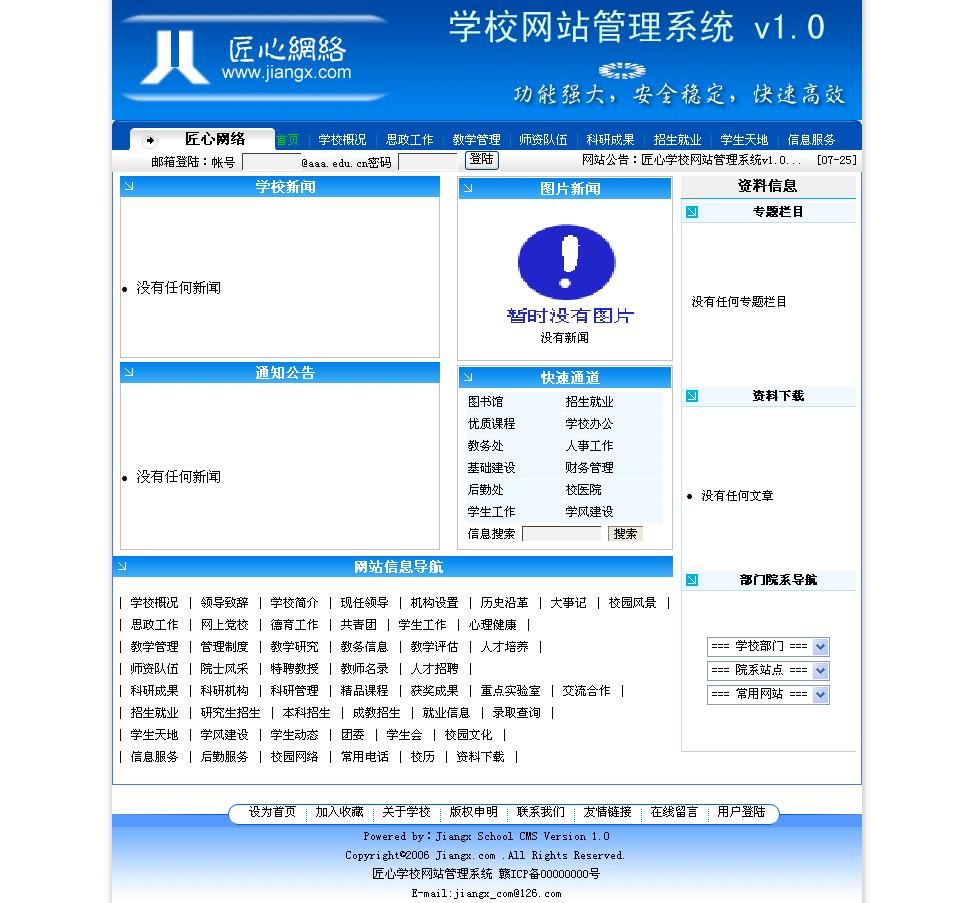Open 财务管理 quick link
974x903 pixels.
pos(589,468)
